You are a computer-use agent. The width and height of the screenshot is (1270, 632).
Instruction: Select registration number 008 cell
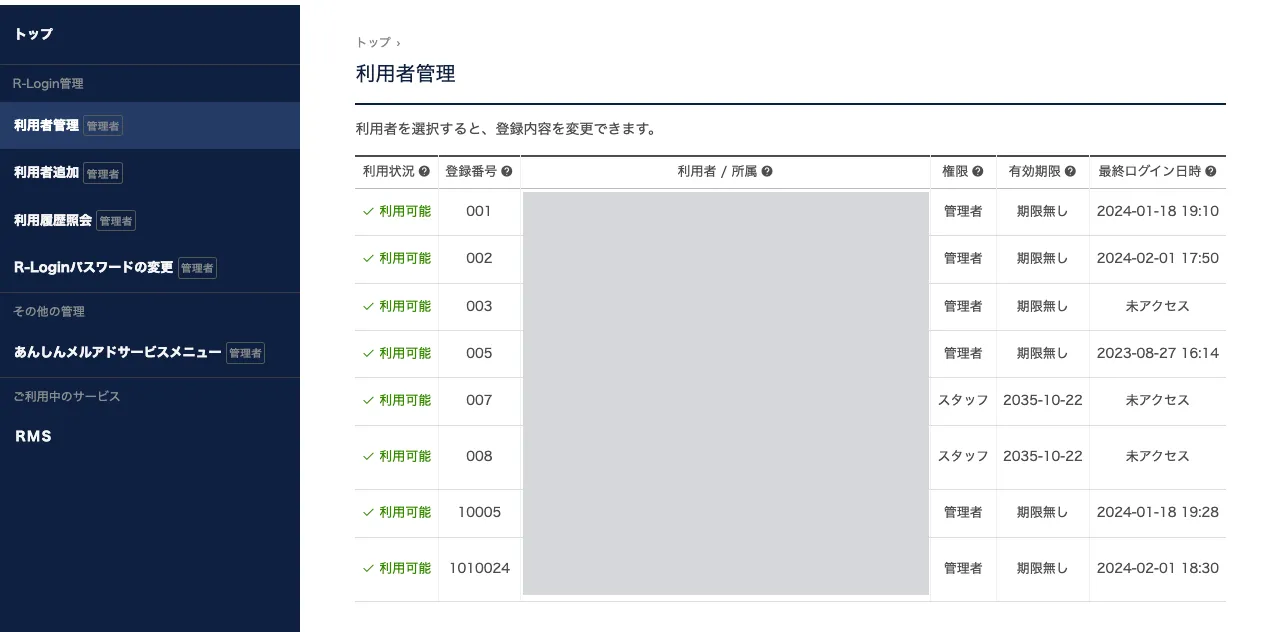[x=479, y=456]
